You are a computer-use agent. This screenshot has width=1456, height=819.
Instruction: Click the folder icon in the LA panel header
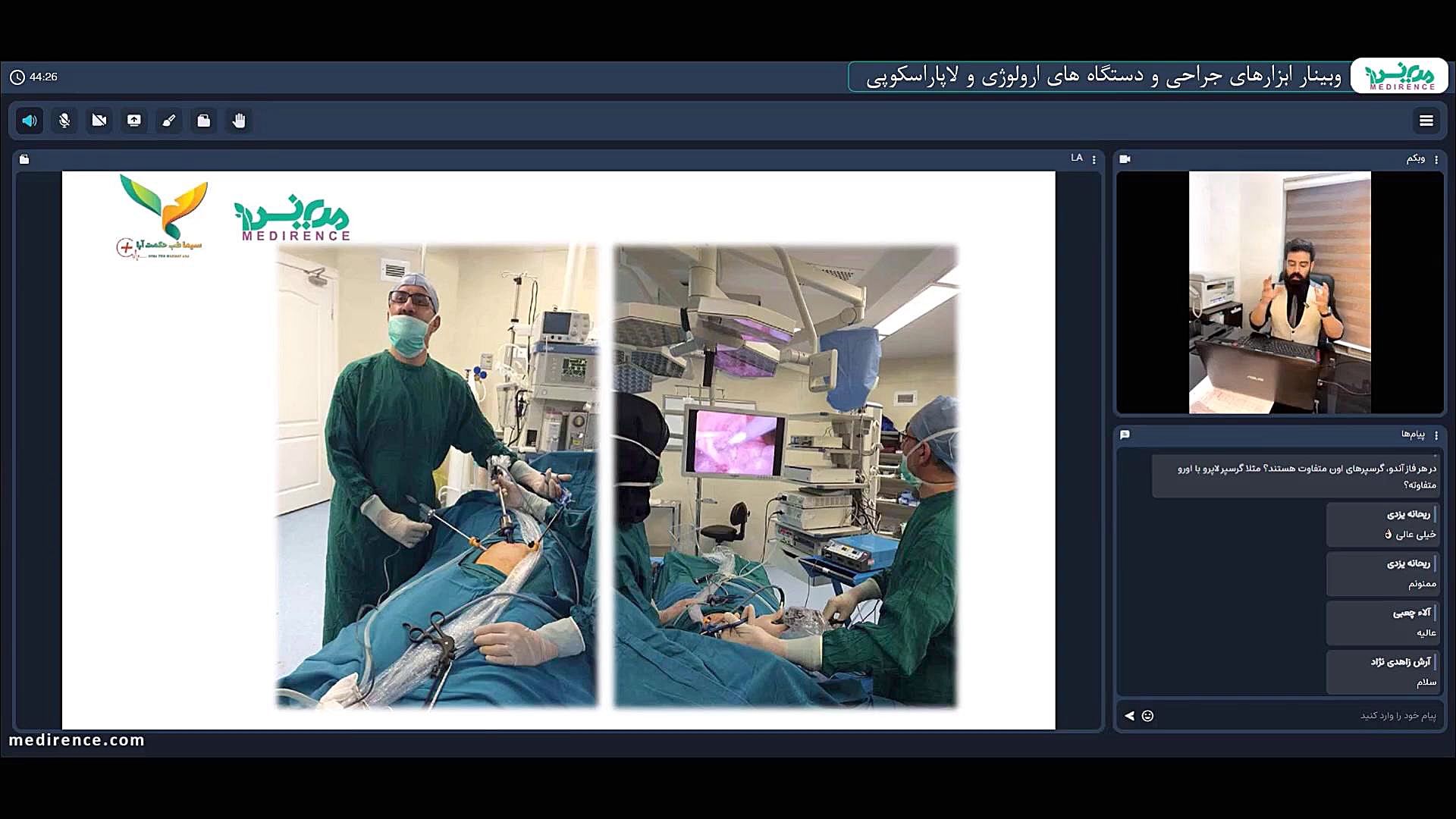pyautogui.click(x=24, y=159)
